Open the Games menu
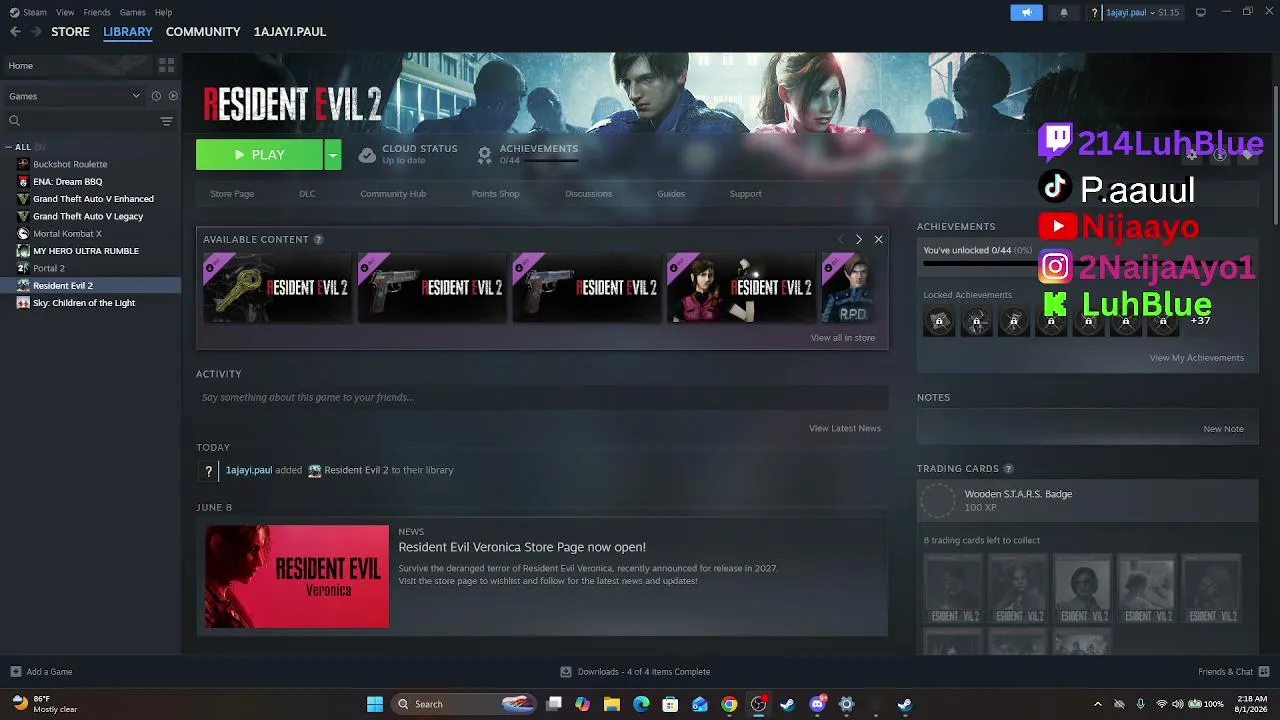 click(x=133, y=12)
